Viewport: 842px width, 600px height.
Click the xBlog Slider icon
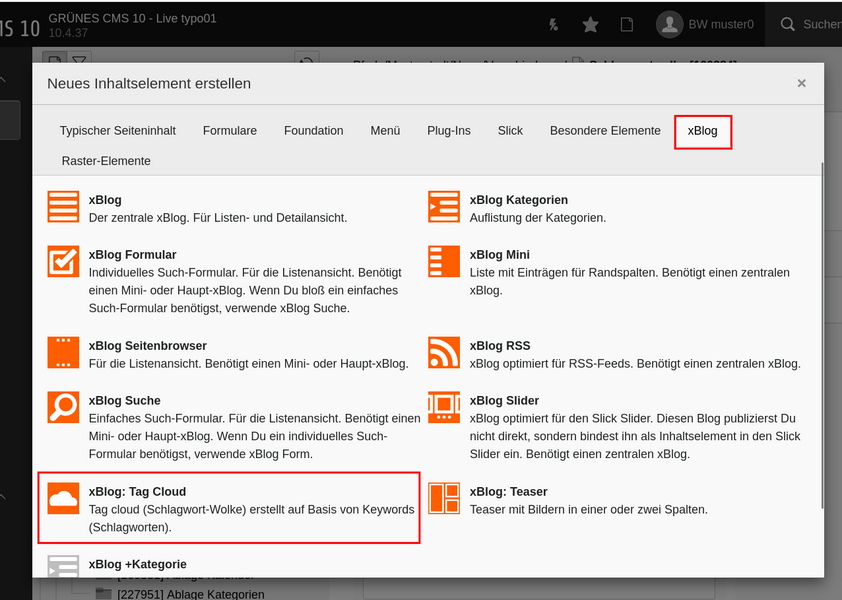pyautogui.click(x=444, y=407)
